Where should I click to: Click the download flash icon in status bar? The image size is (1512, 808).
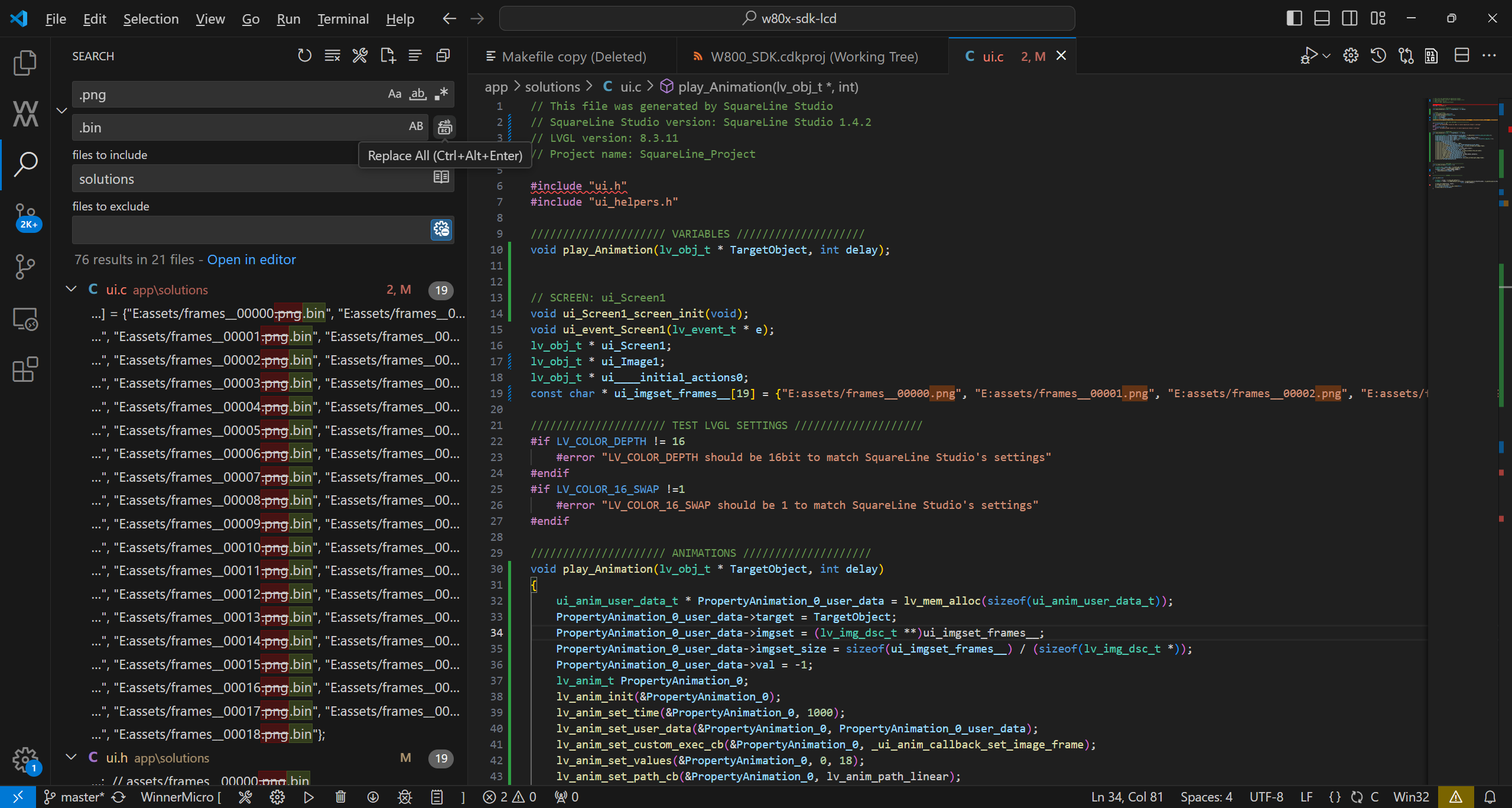click(373, 797)
